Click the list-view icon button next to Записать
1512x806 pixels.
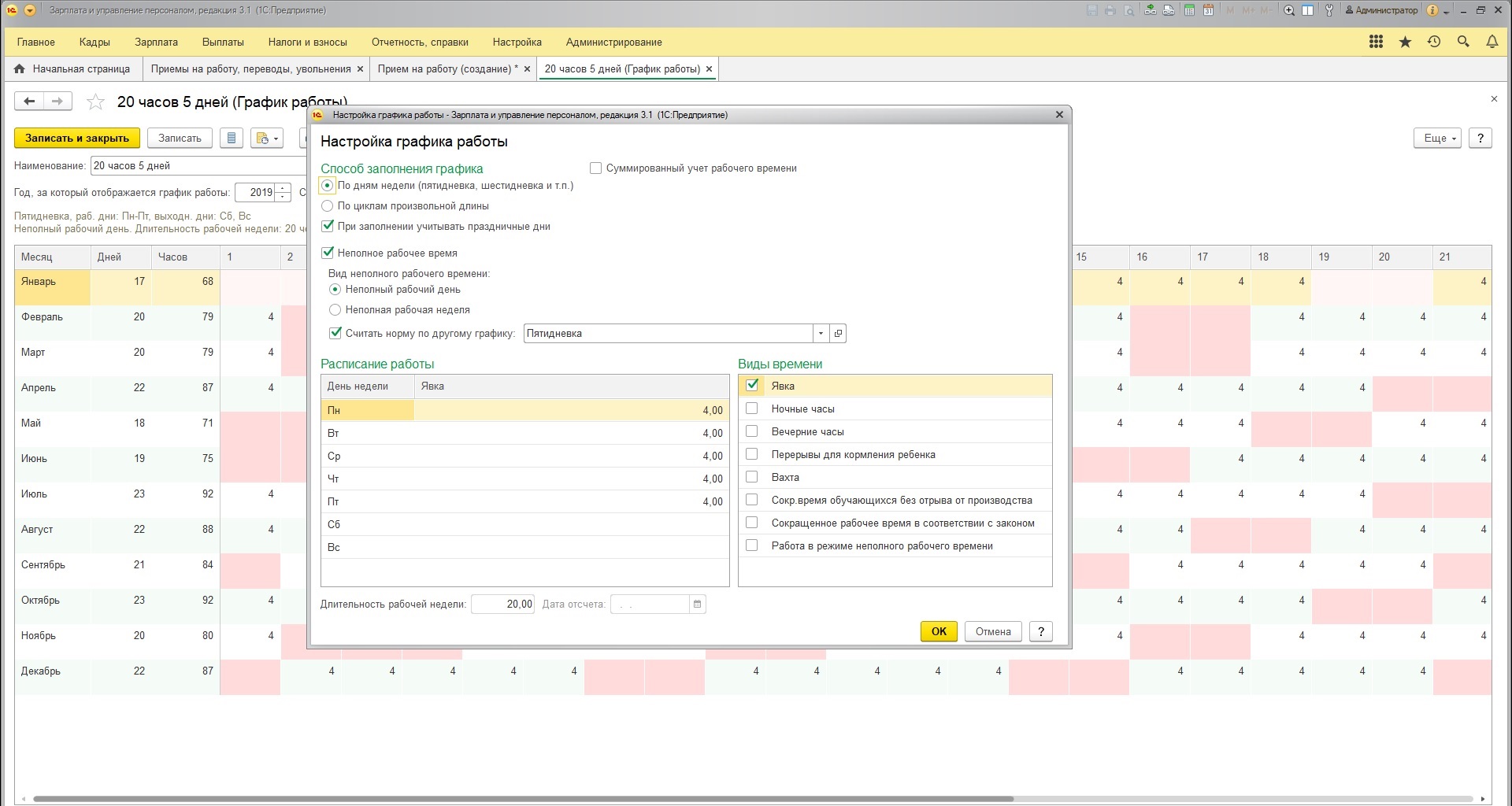231,138
